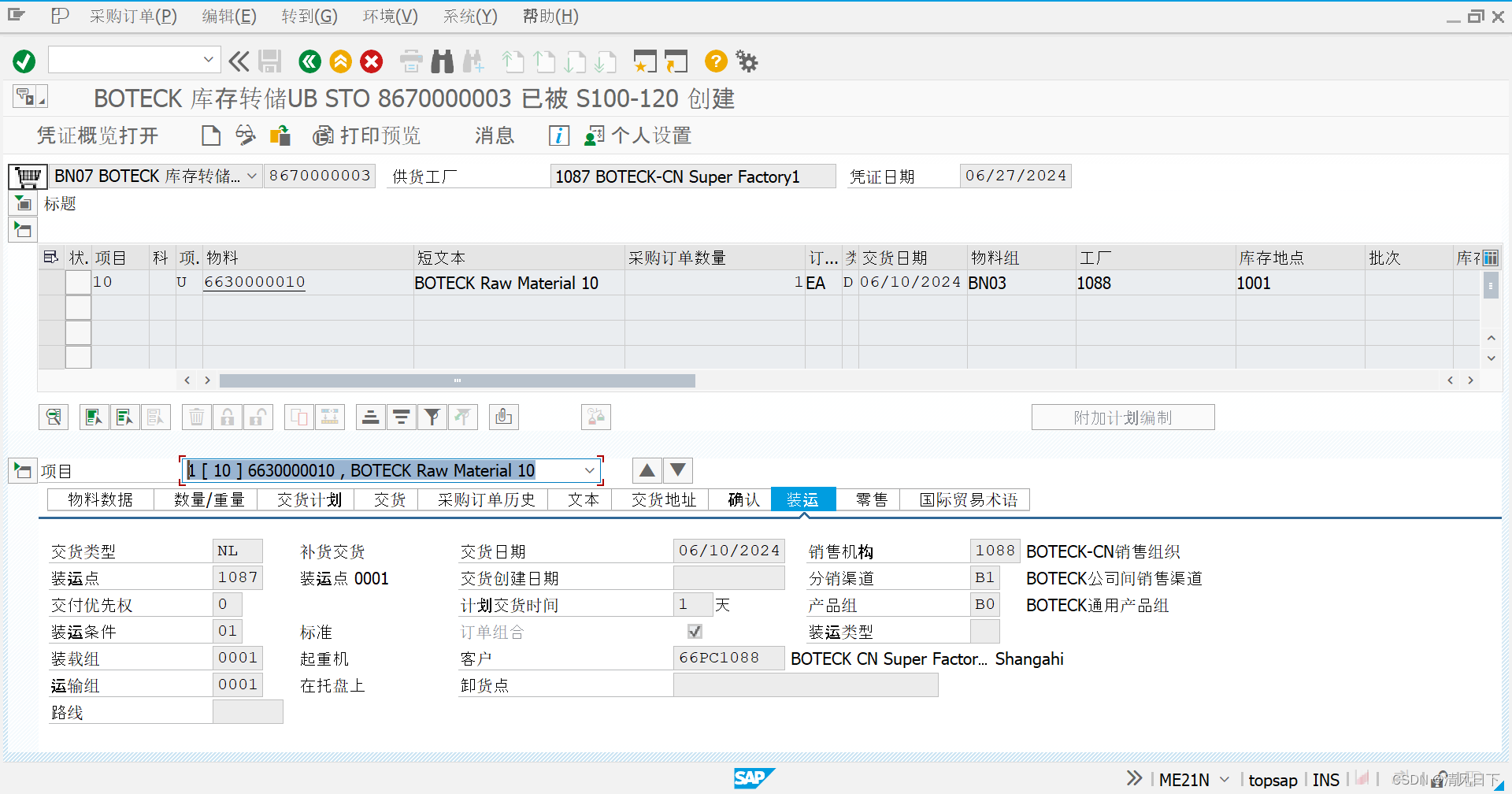Click the Create New Session icon

645,61
